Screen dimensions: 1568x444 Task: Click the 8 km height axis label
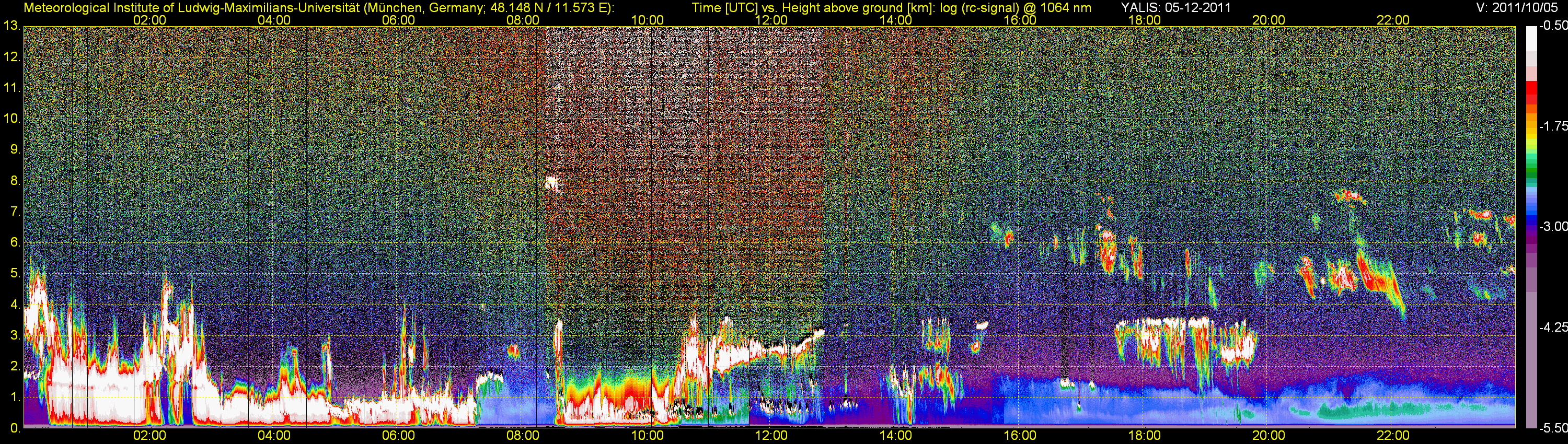pos(15,181)
